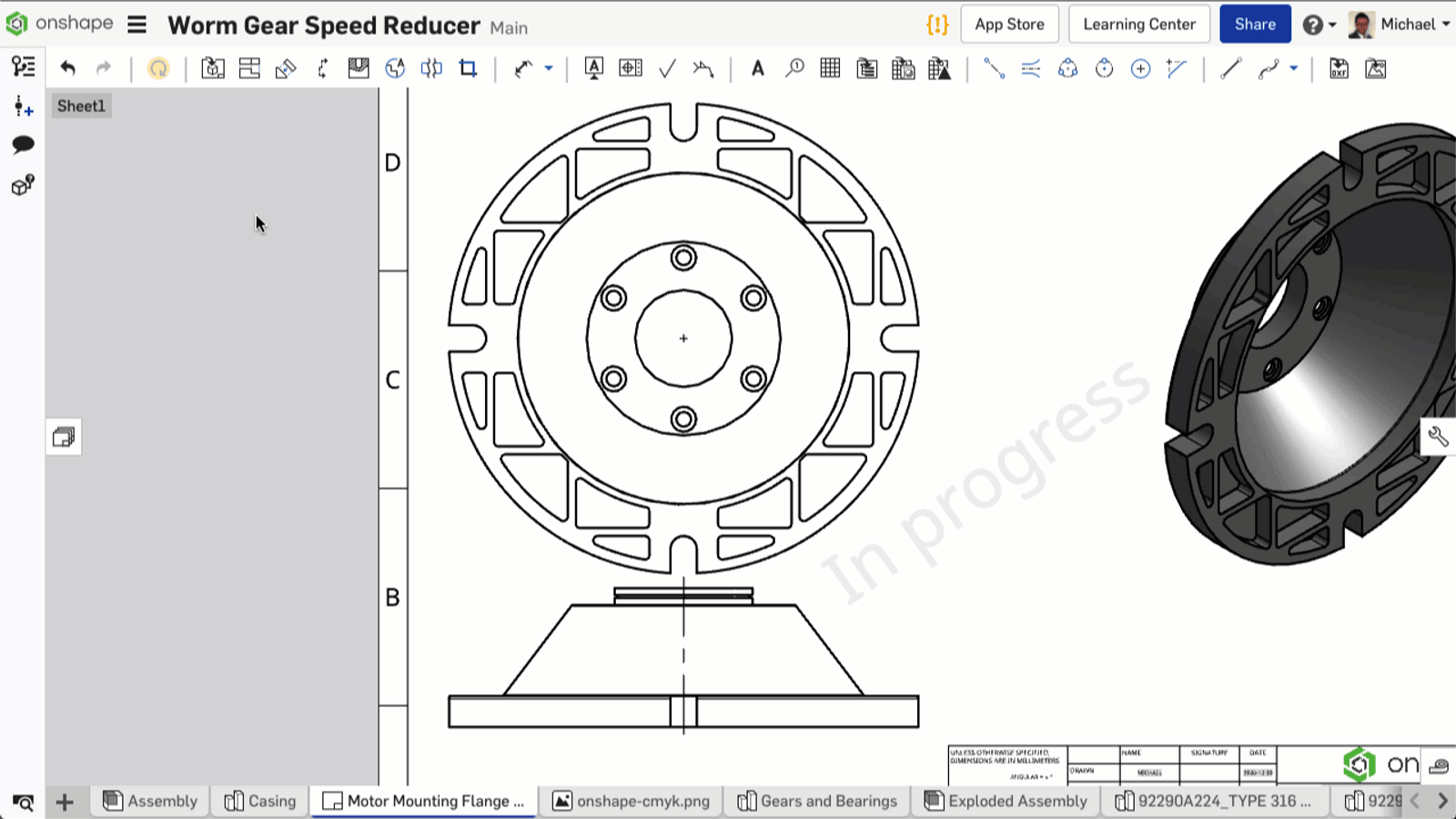Viewport: 1456px width, 819px height.
Task: Choose the Note text tool
Action: (x=757, y=68)
